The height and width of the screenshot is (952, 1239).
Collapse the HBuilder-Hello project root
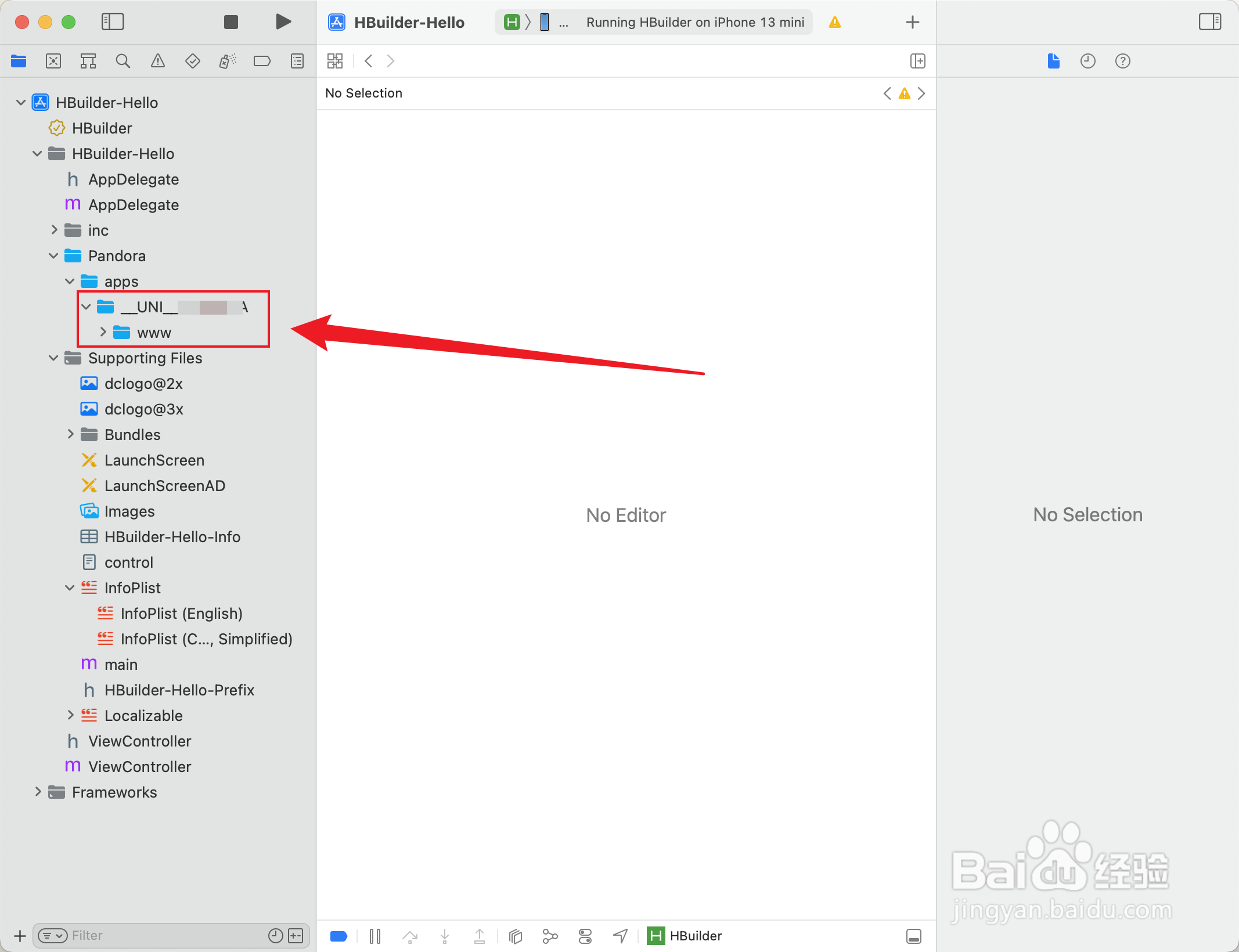pos(21,103)
